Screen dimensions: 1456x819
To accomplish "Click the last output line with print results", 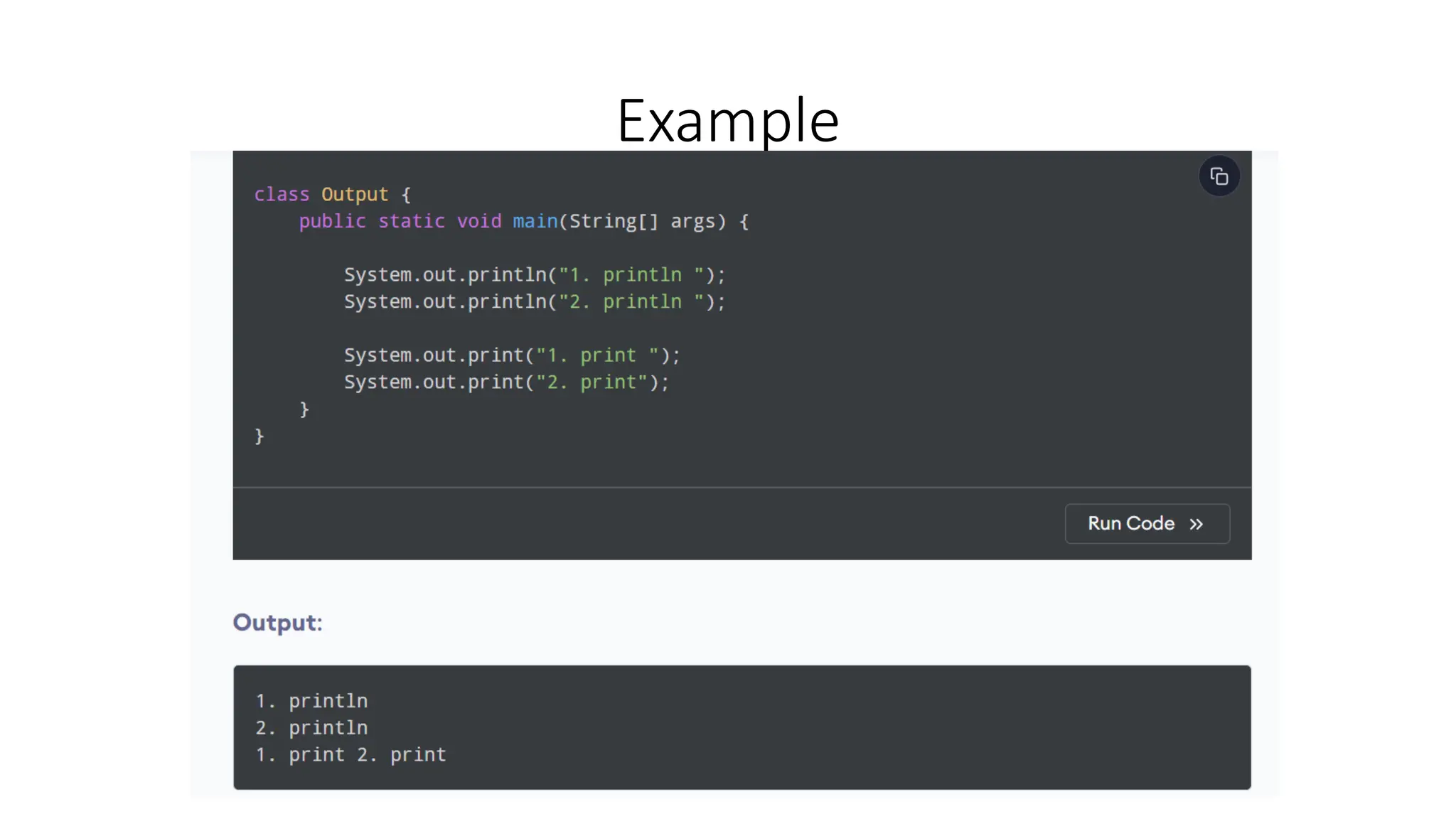I will click(x=350, y=755).
